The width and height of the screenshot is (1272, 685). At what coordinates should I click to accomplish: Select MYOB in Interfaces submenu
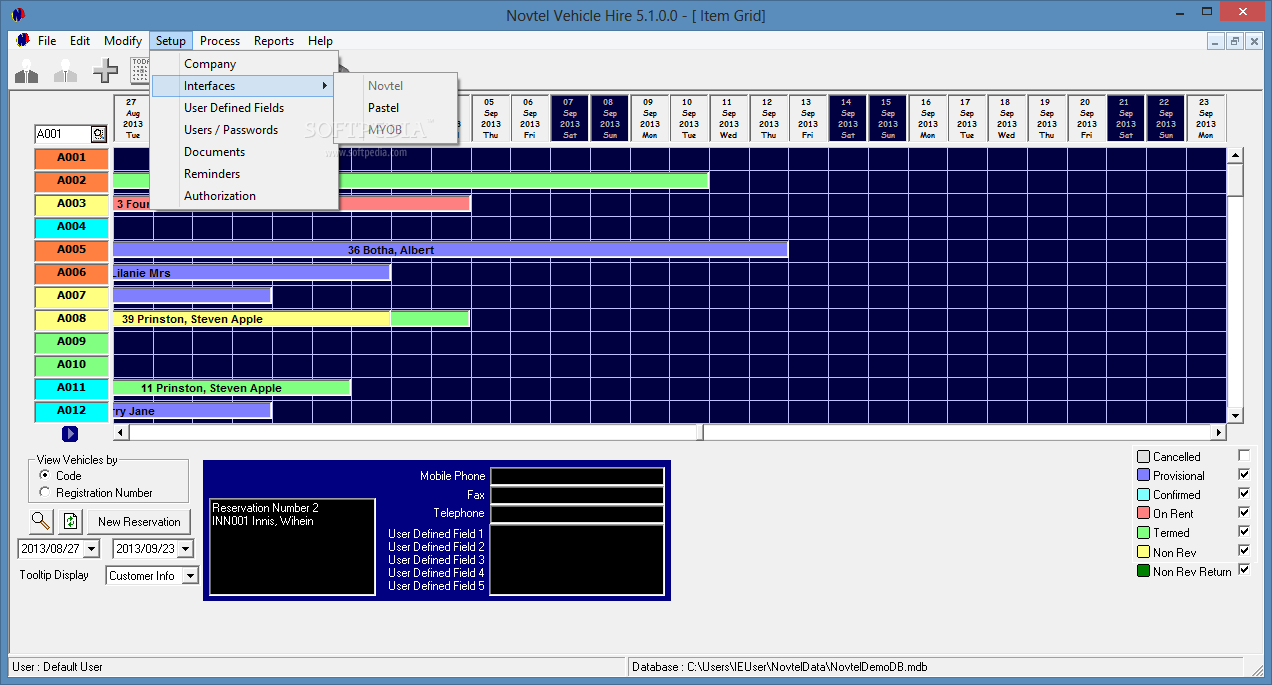(396, 130)
